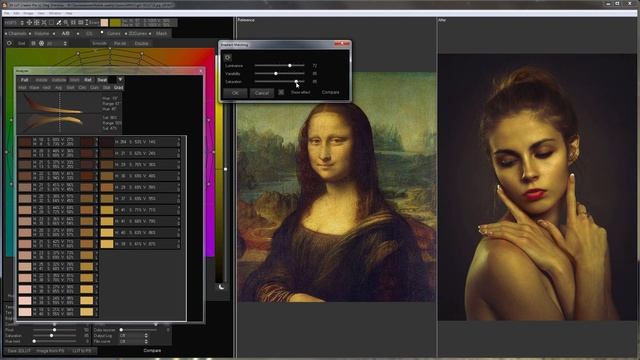Adjust the Saturation slider in Instant Matching
Image resolution: width=640 pixels, height=360 pixels.
280,82
